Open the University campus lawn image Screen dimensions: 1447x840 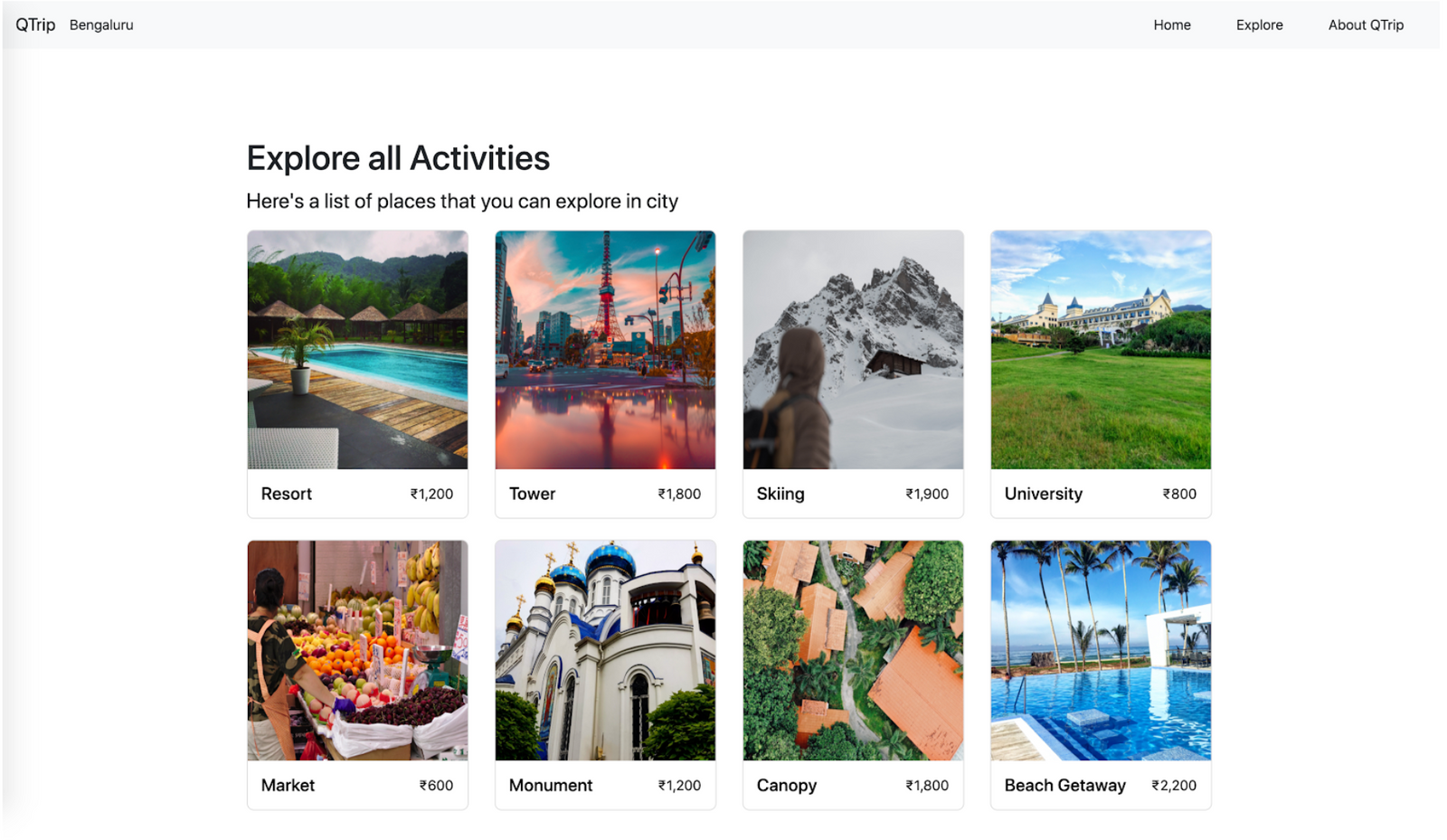[x=1101, y=349]
